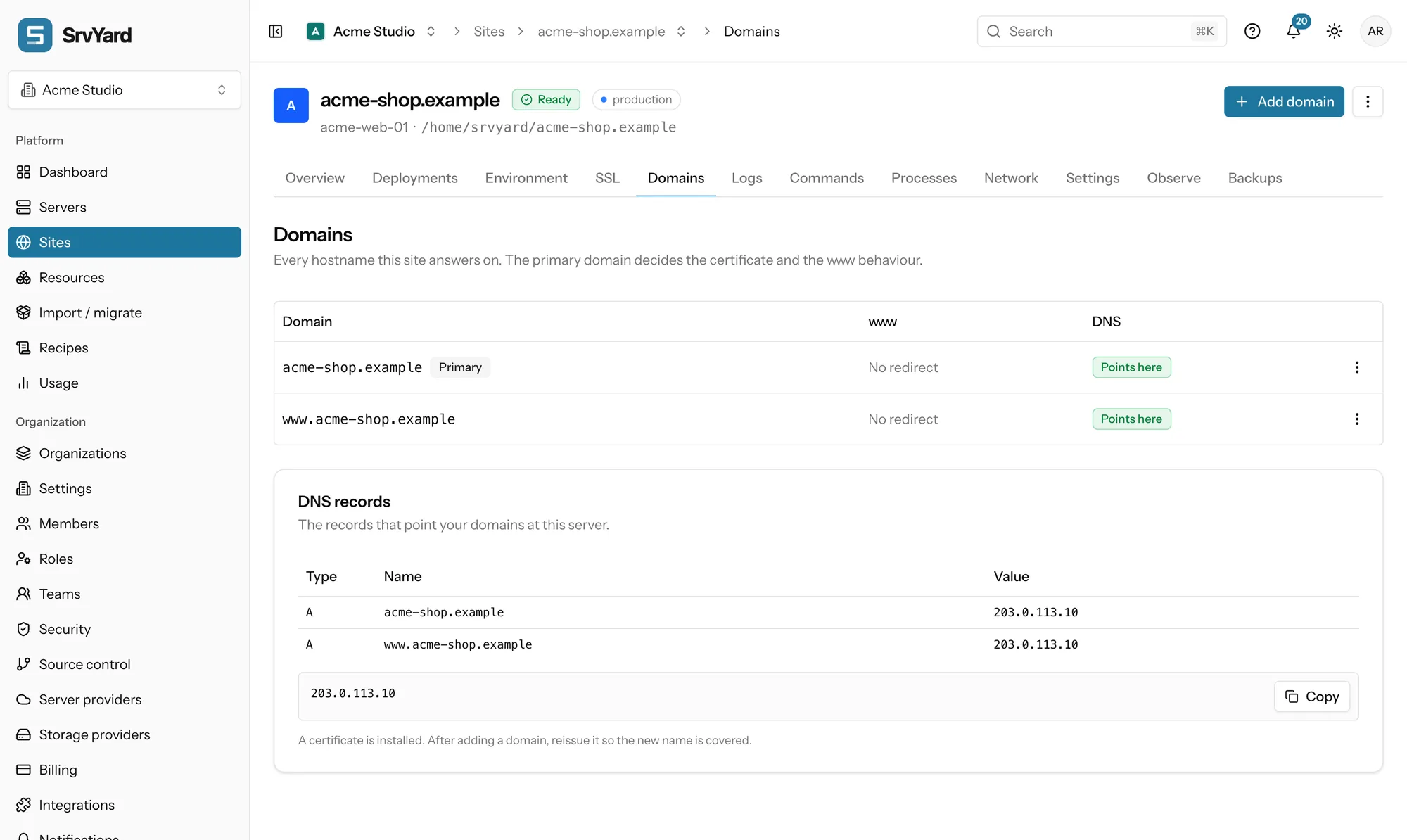Open more options menu beside Add domain
Screen dimensions: 1407x840
pos(1368,102)
